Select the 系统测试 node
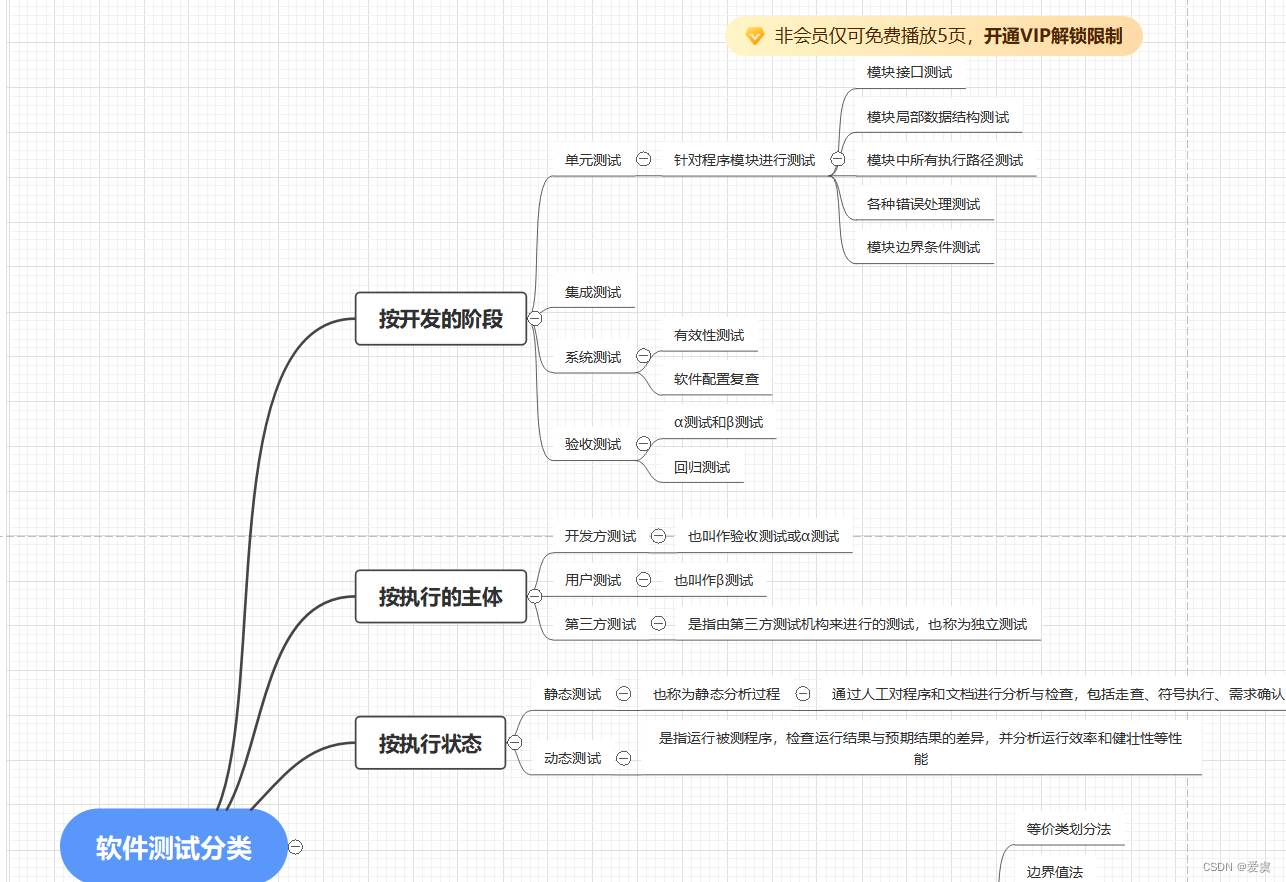 593,357
